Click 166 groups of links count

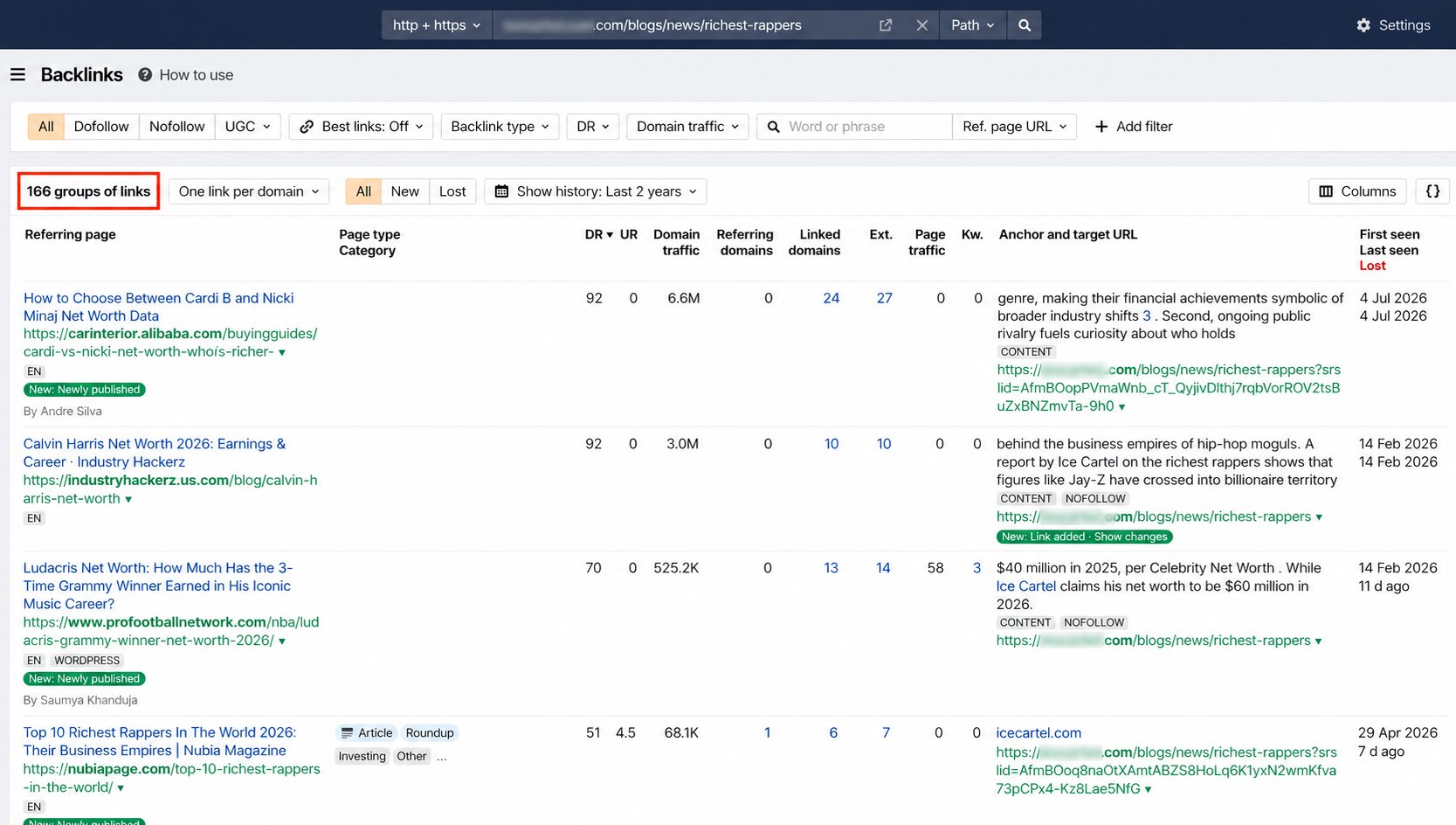(x=88, y=191)
